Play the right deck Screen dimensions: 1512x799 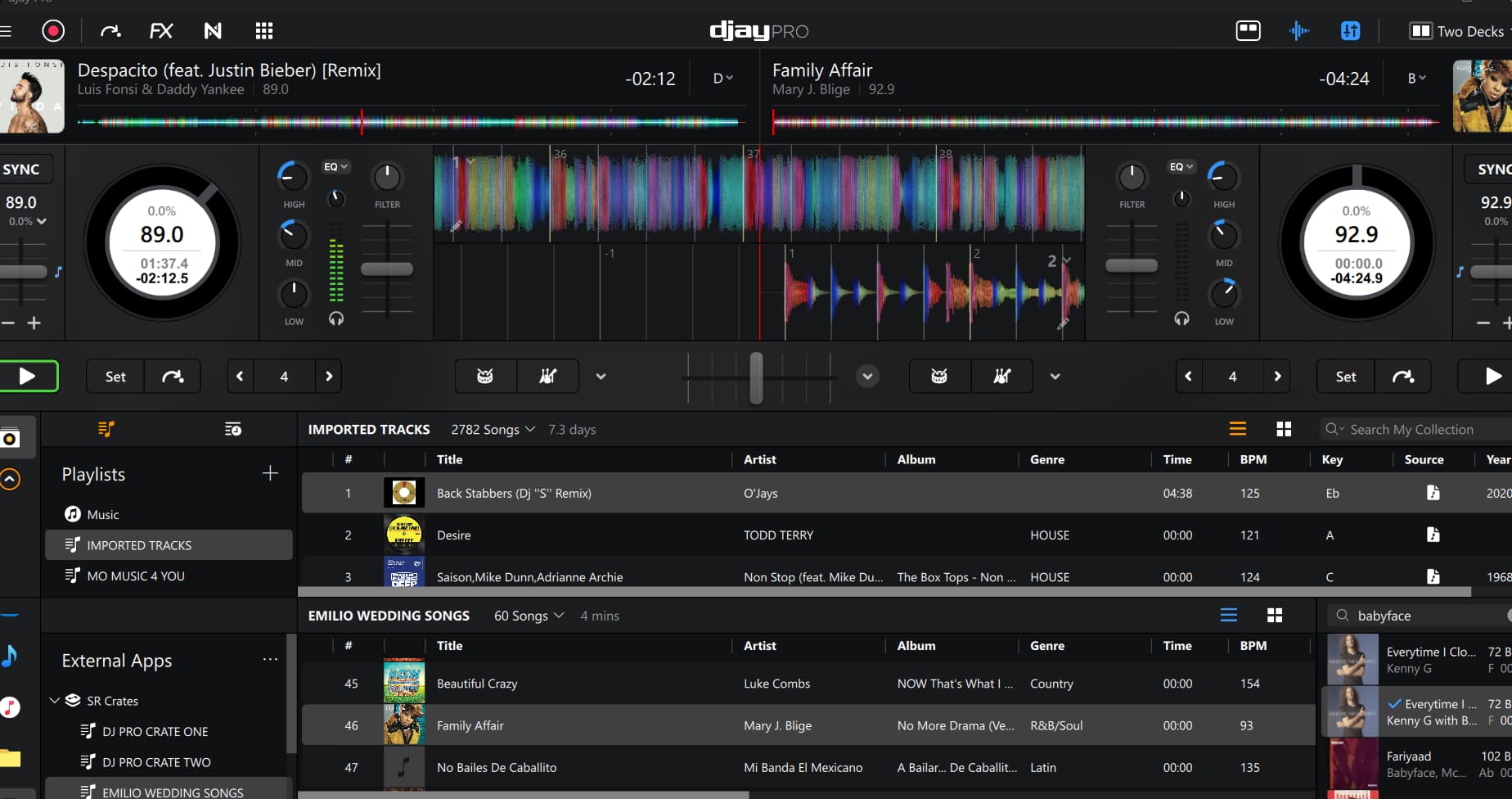[x=1492, y=376]
